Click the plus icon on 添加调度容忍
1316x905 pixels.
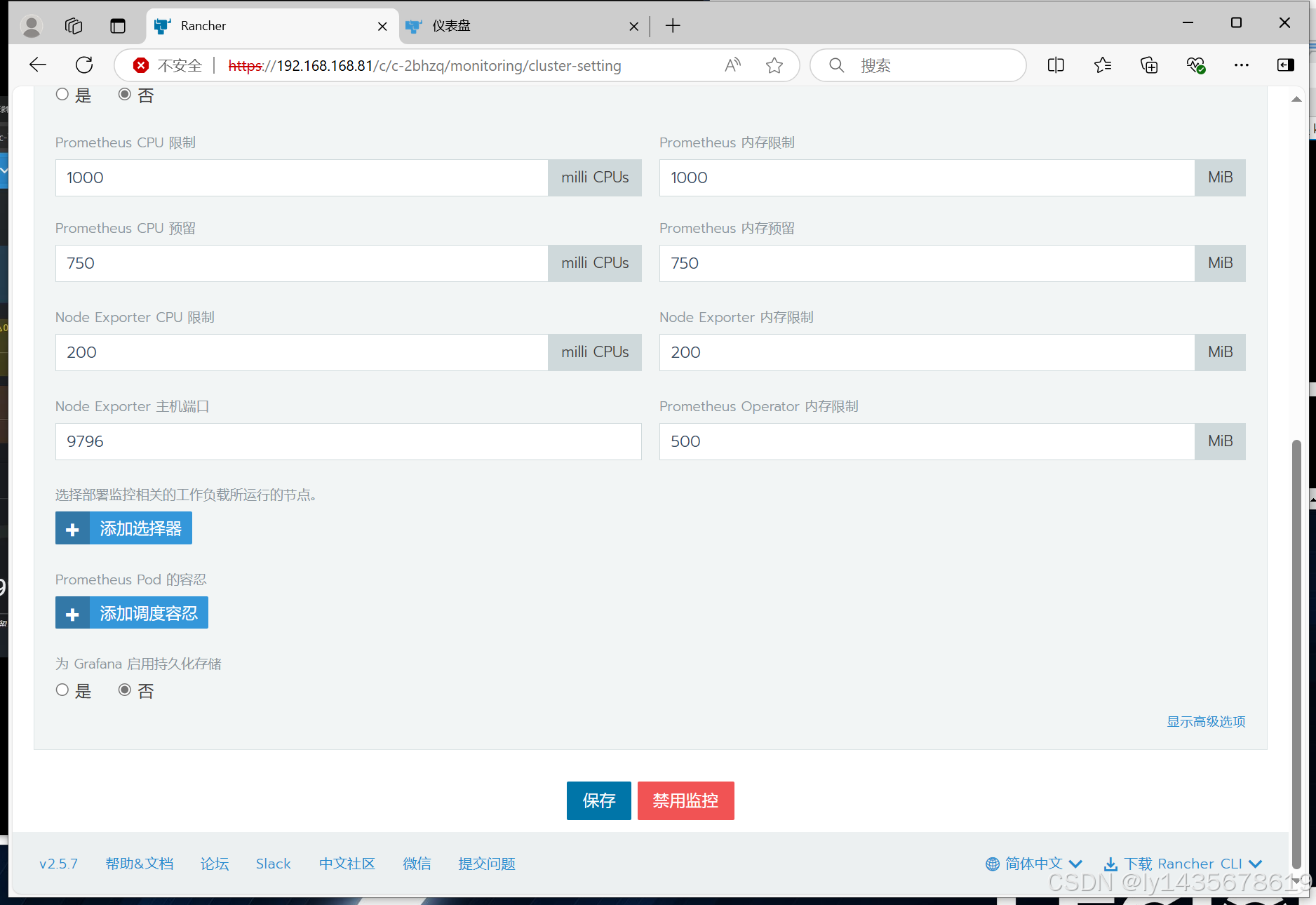72,614
